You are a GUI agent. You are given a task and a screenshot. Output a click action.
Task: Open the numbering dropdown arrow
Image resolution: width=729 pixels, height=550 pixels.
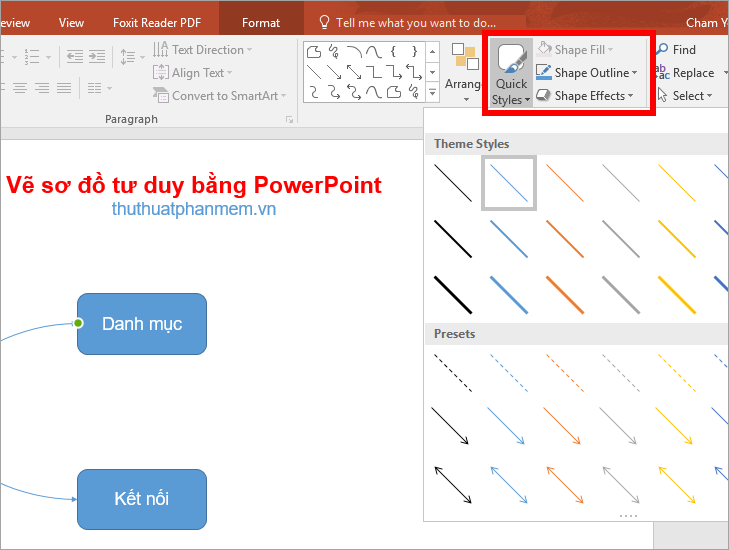click(x=48, y=57)
